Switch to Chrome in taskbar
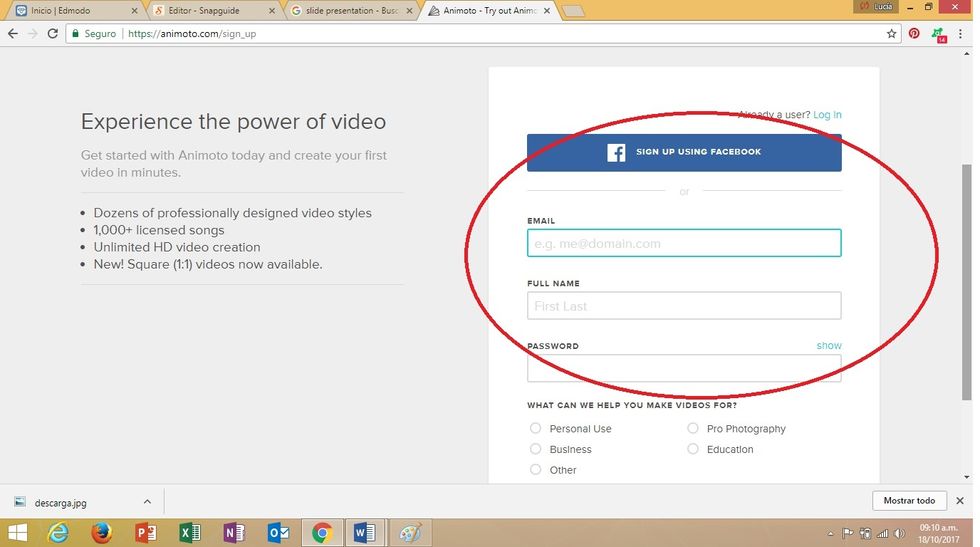Viewport: 980px width, 547px height. click(x=322, y=533)
